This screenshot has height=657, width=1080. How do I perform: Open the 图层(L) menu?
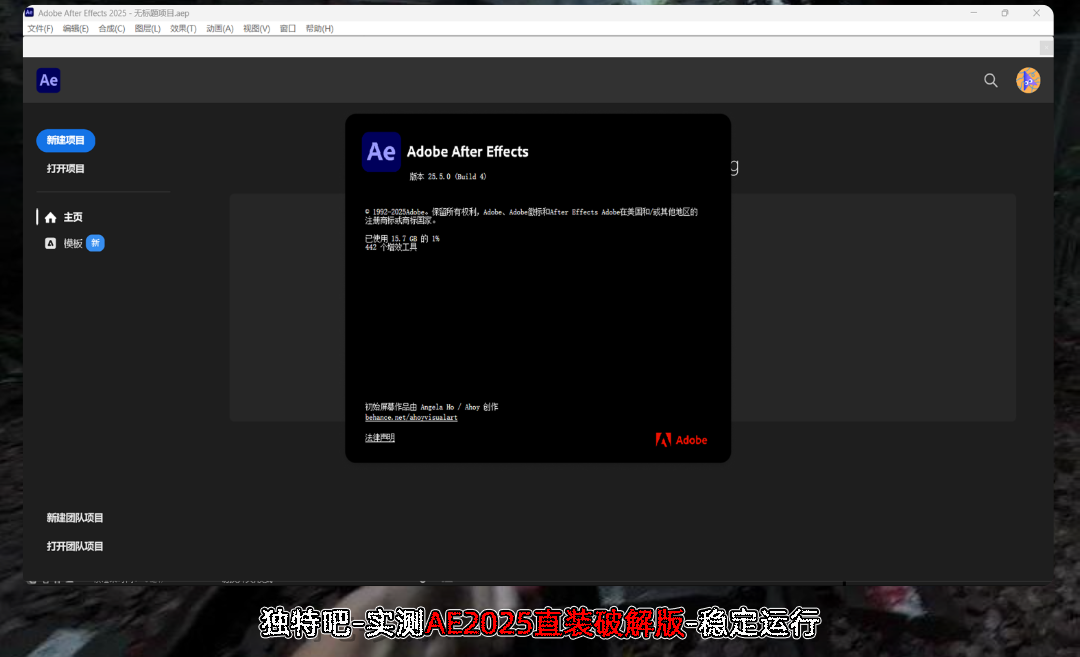tap(147, 28)
